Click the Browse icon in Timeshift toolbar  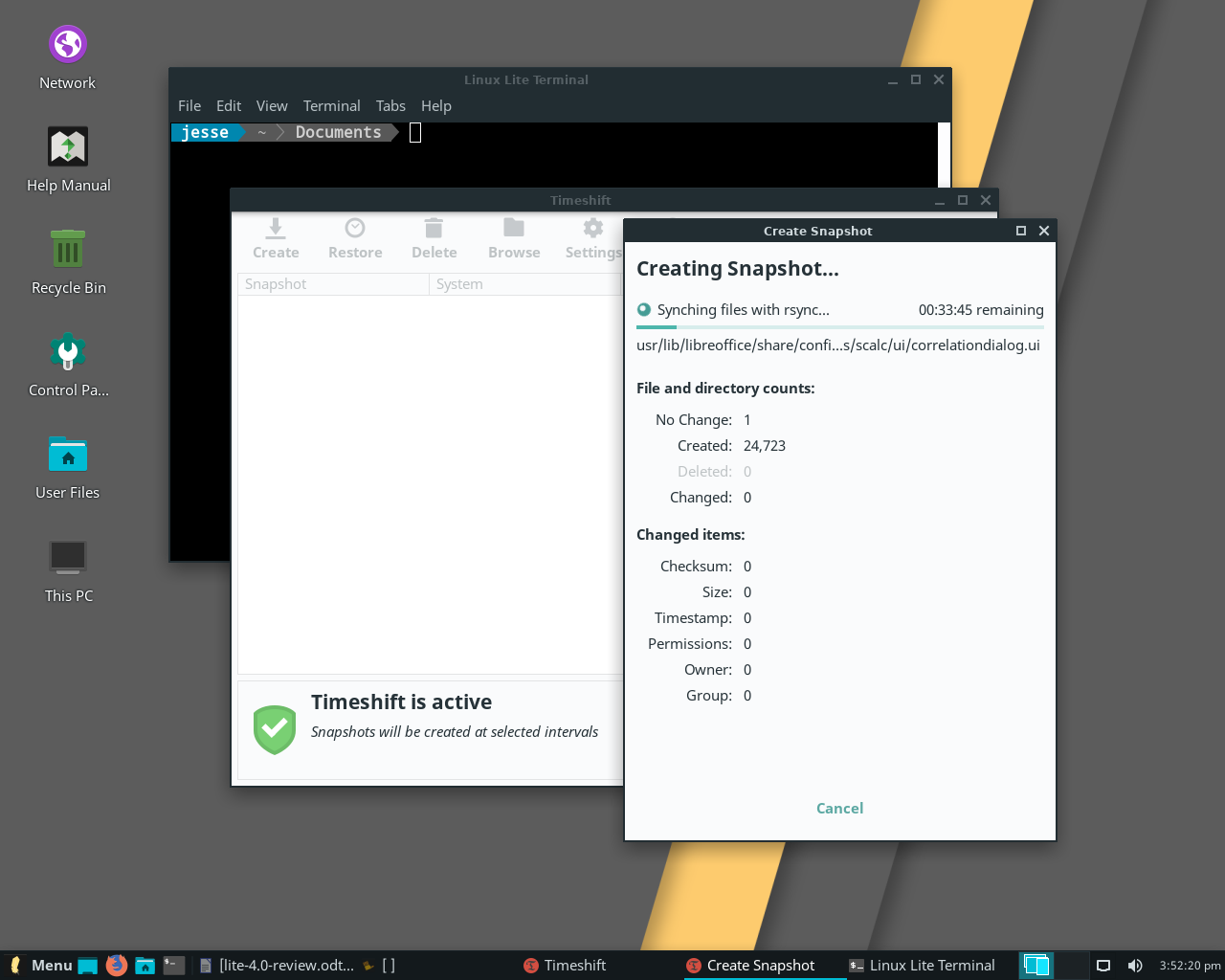point(514,238)
